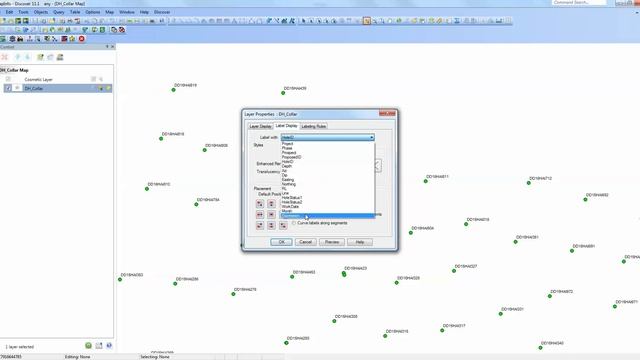
Task: Choose WorkDate in label field list
Action: (x=328, y=207)
